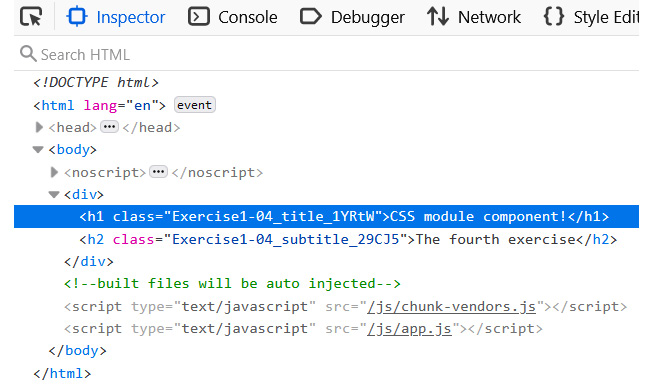Switch to the Debugger tab
Image resolution: width=654 pixels, height=389 pixels.
point(352,17)
